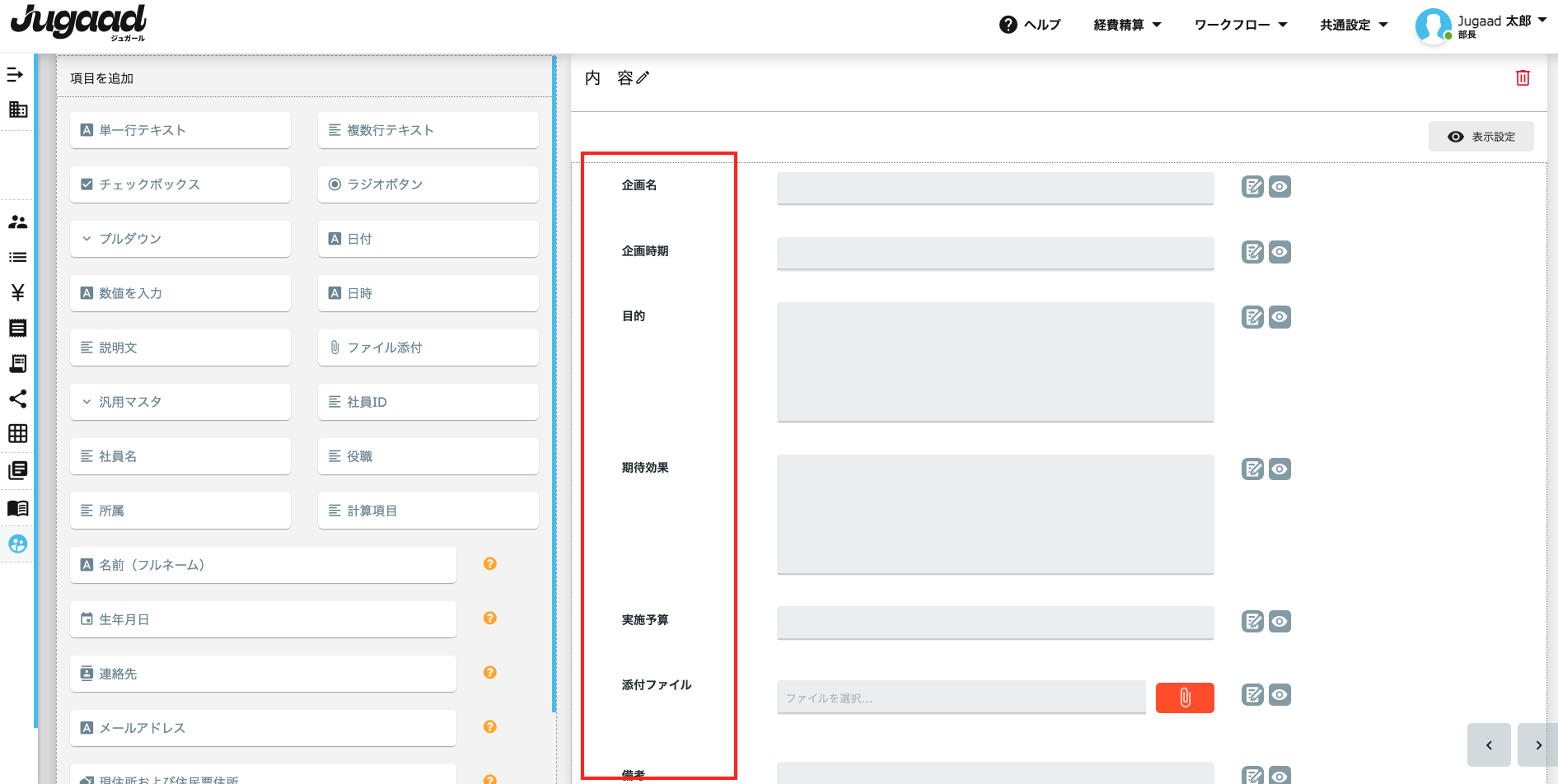The width and height of the screenshot is (1558, 784).
Task: Toggle visibility eye for 企画時期 field
Action: pyautogui.click(x=1280, y=252)
